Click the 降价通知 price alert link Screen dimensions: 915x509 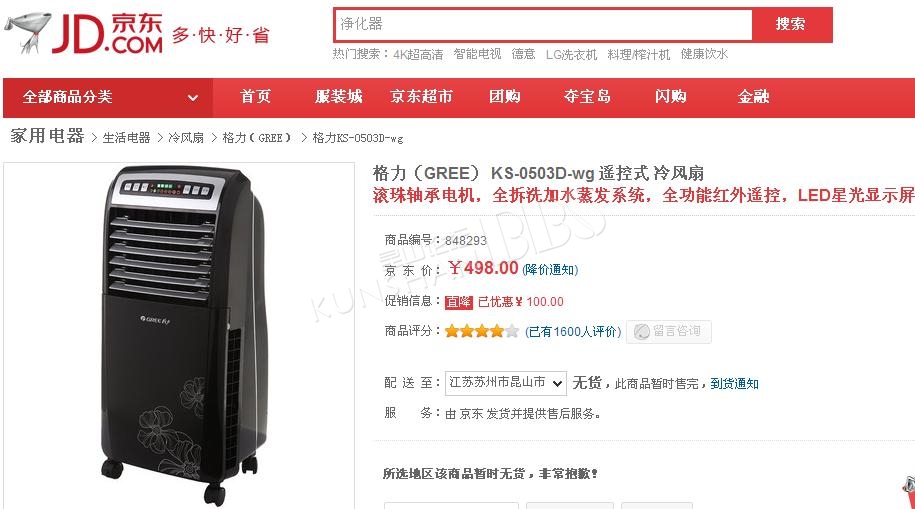click(x=550, y=269)
